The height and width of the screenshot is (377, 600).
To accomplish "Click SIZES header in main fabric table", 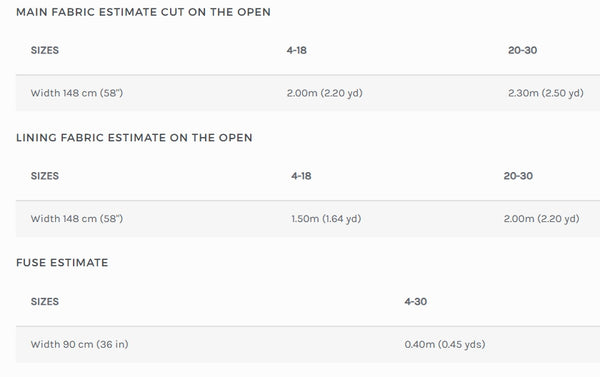I will (x=45, y=50).
